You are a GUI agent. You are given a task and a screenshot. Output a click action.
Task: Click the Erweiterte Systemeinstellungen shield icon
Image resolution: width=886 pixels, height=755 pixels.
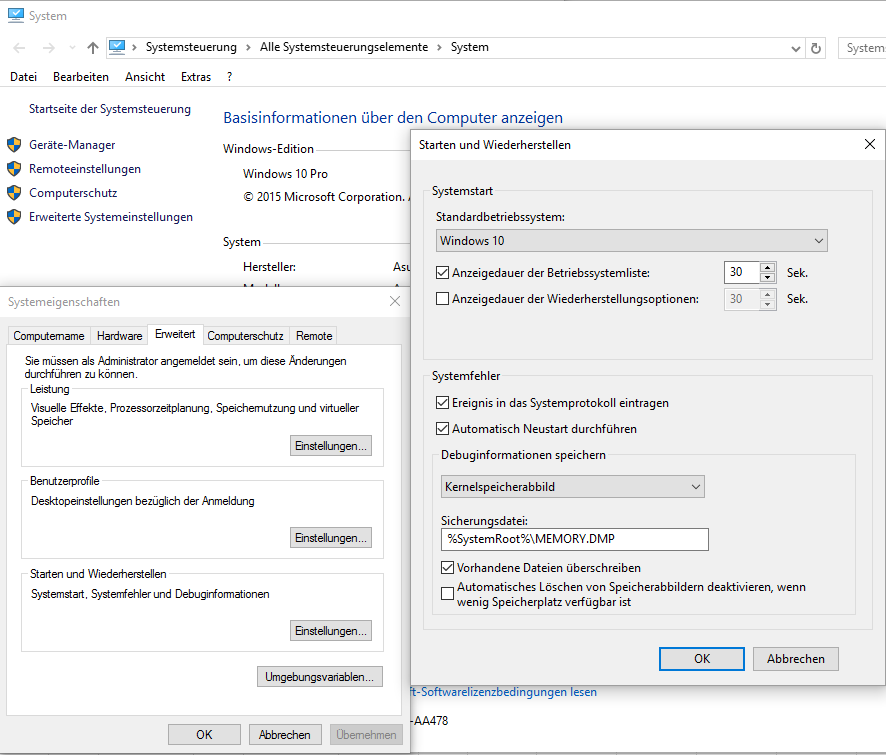[14, 217]
